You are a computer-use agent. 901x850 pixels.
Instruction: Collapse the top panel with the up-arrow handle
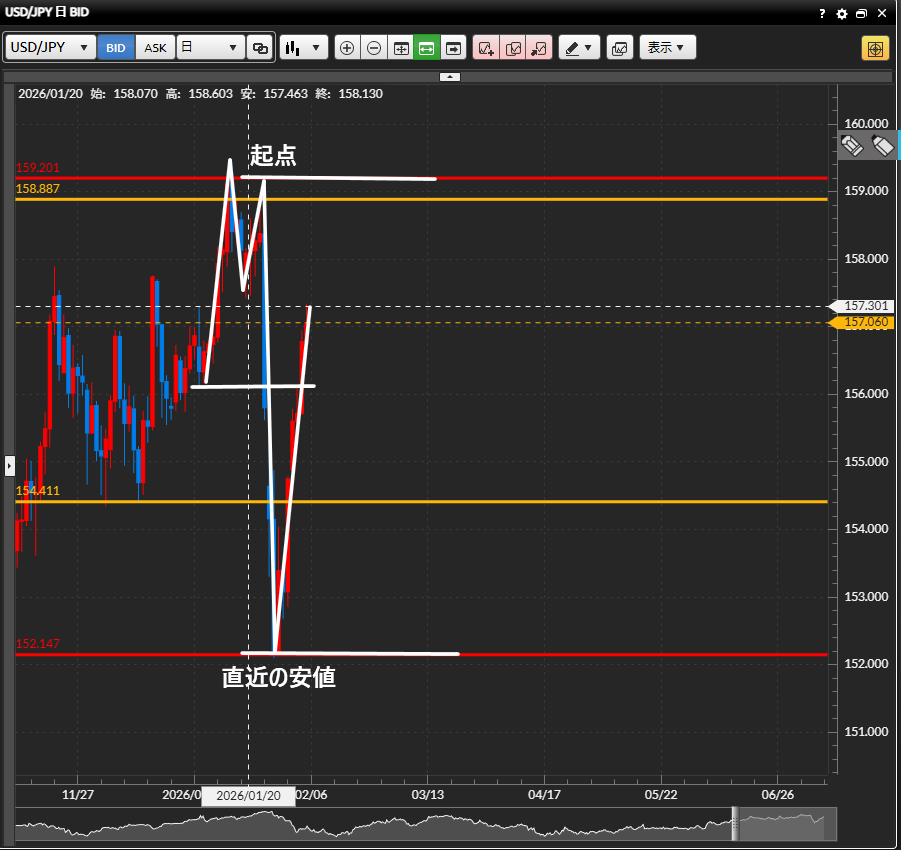point(450,76)
